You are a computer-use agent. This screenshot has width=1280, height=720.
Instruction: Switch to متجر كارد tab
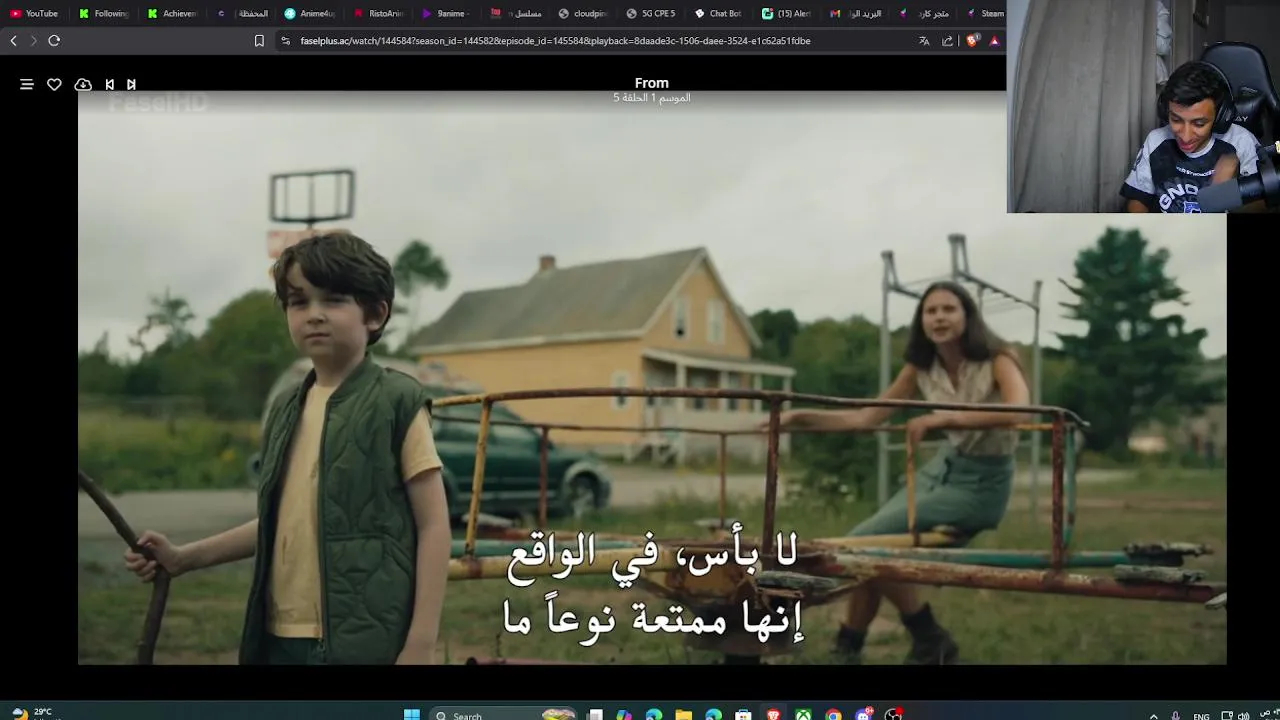[925, 14]
